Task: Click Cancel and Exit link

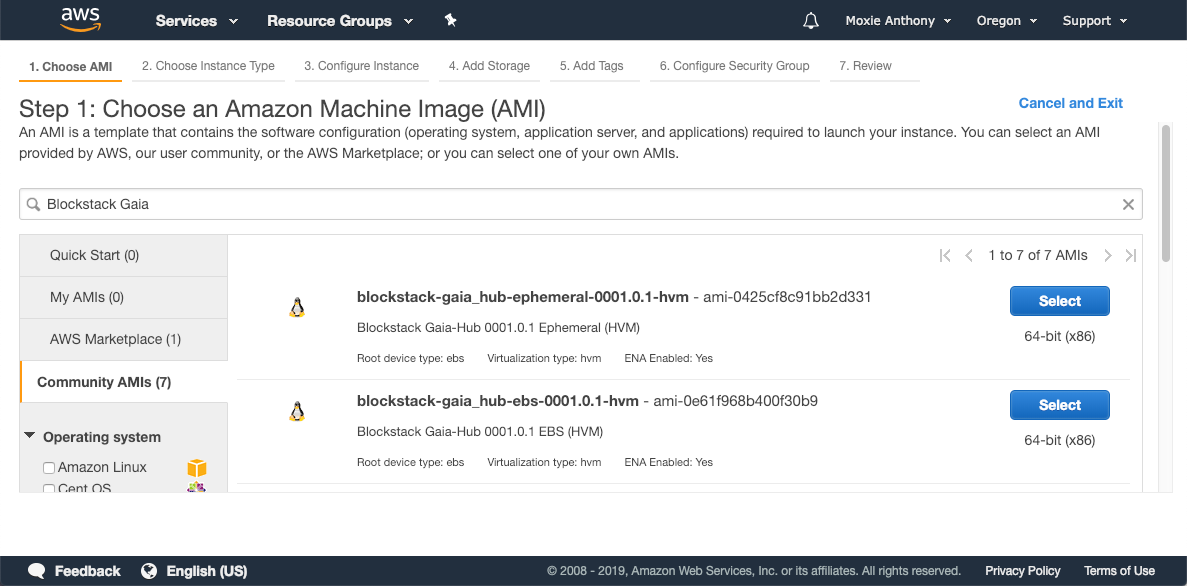Action: 1070,103
